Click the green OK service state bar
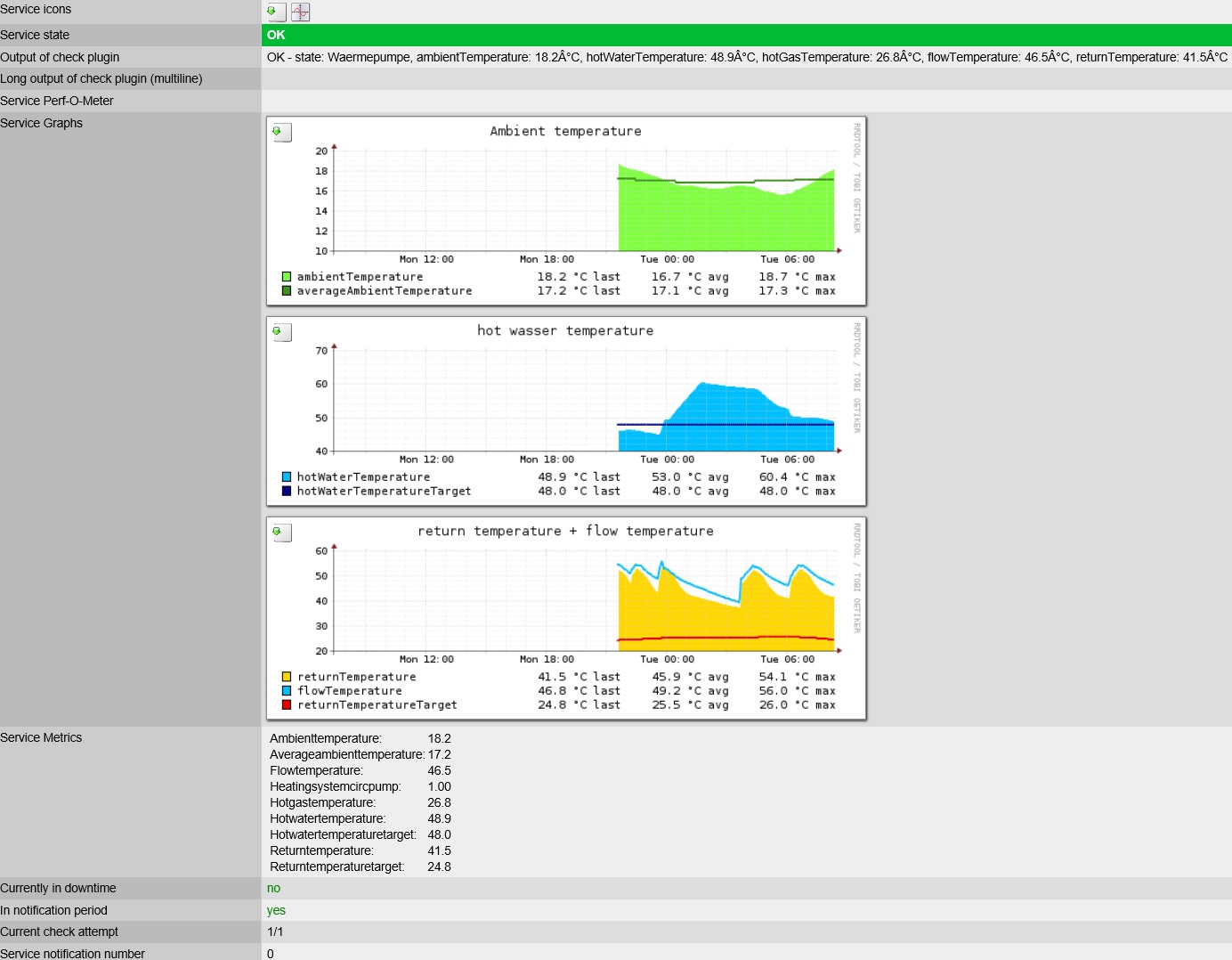 pyautogui.click(x=747, y=35)
